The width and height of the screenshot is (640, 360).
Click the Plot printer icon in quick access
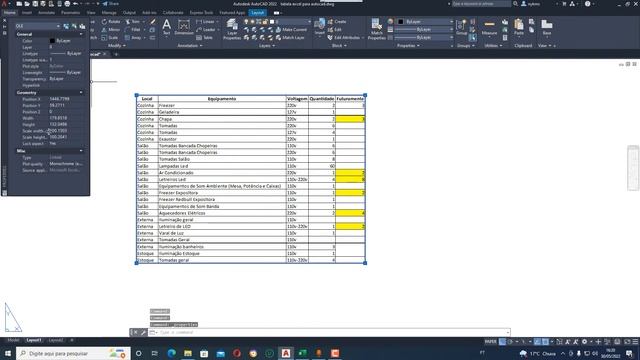67,4
